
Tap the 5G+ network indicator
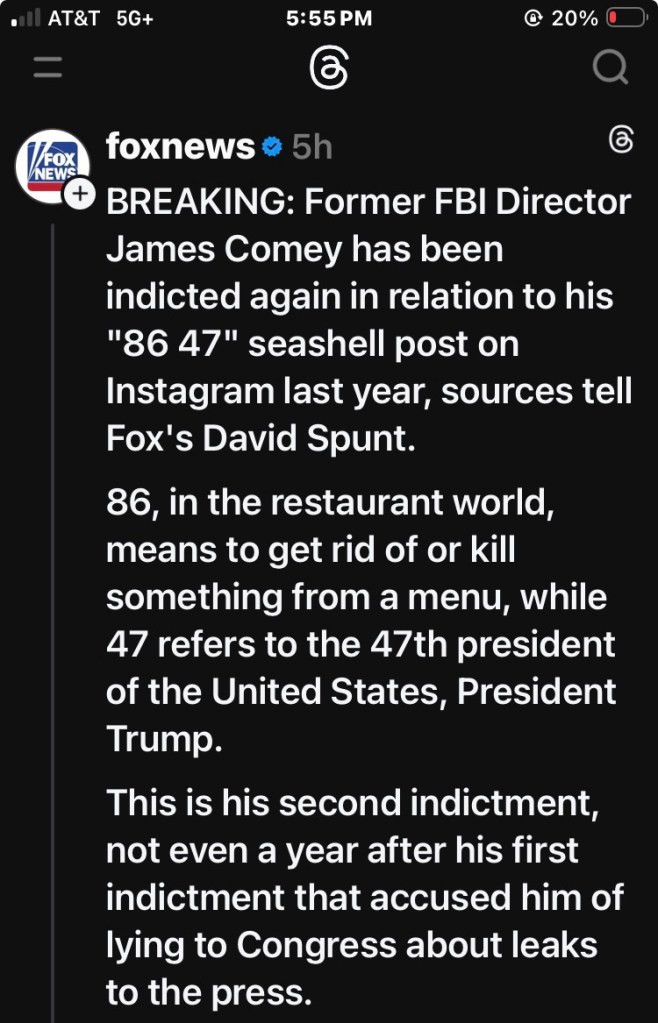click(x=135, y=18)
